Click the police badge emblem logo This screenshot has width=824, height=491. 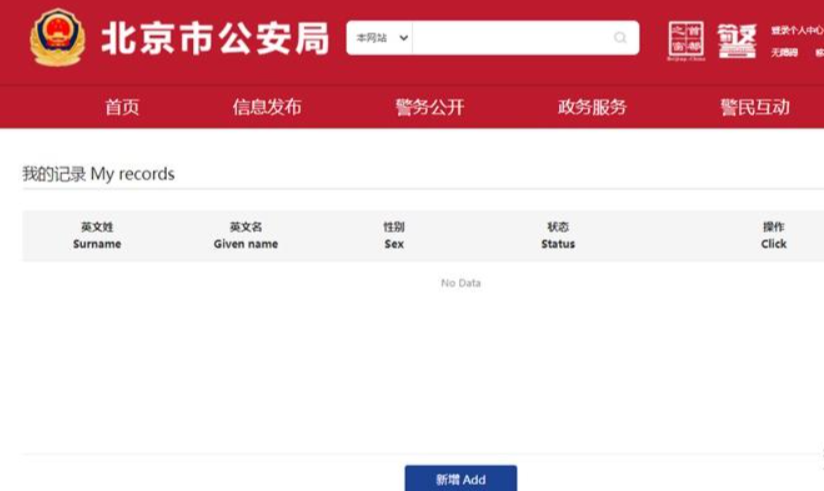pyautogui.click(x=57, y=38)
